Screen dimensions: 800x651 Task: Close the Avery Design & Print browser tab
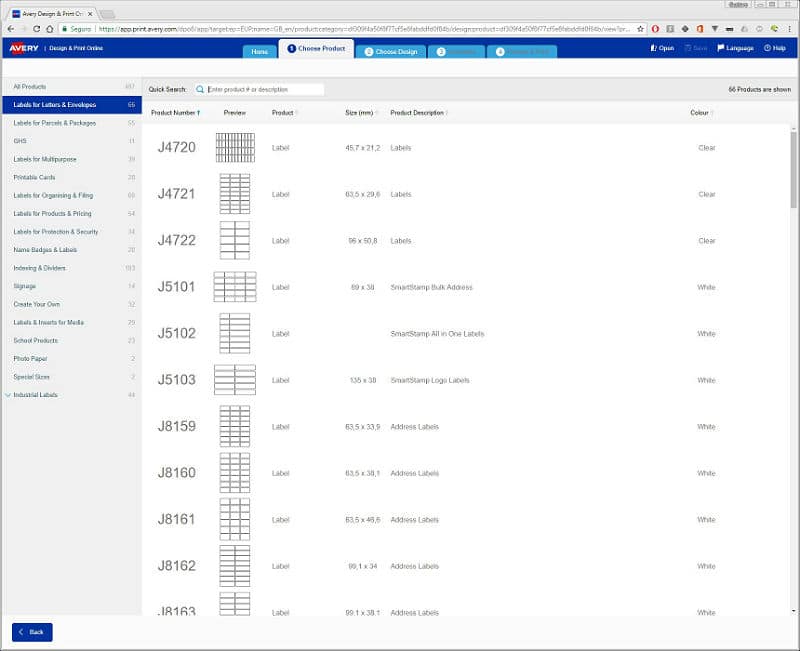90,14
